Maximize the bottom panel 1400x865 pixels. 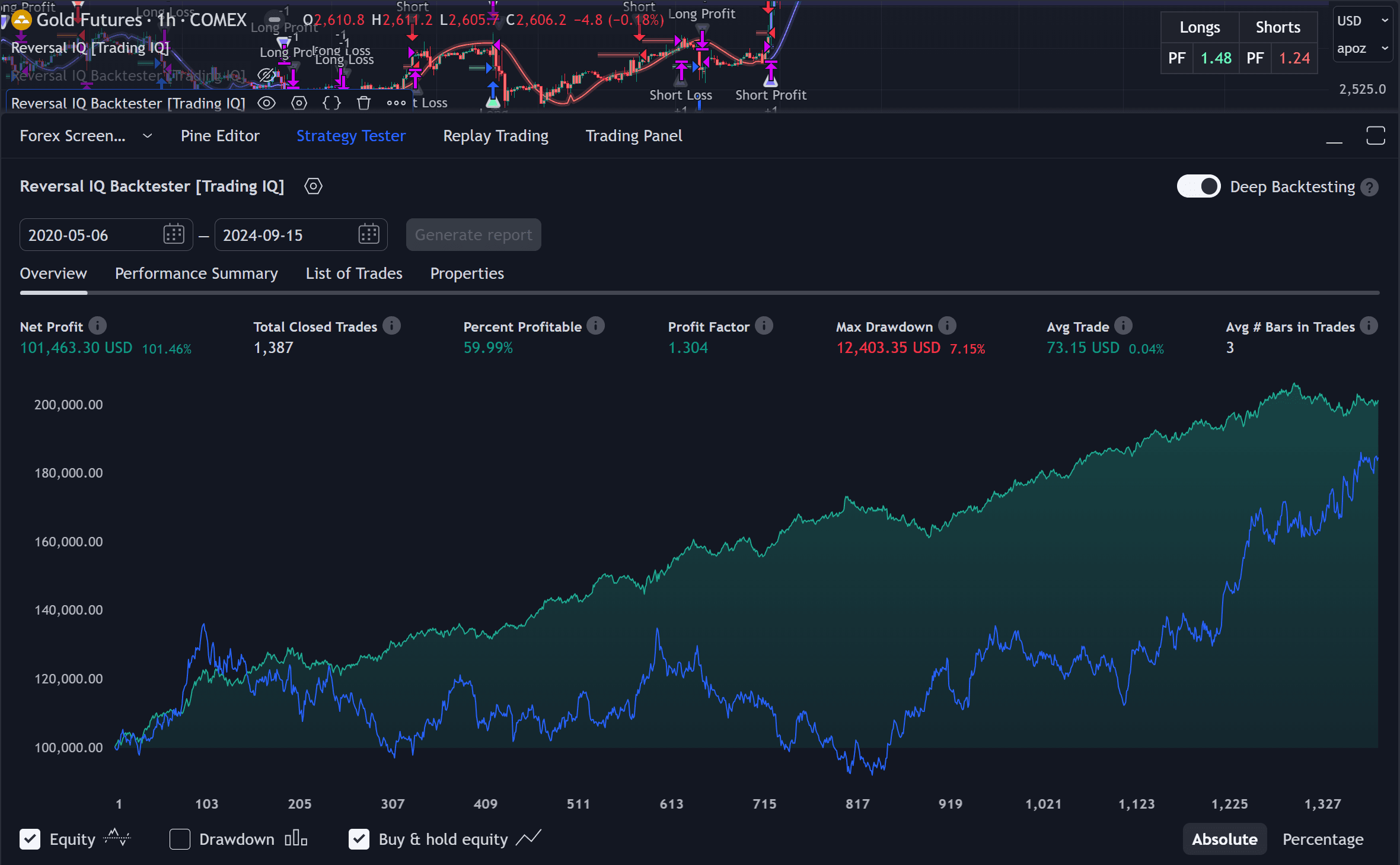[x=1376, y=135]
